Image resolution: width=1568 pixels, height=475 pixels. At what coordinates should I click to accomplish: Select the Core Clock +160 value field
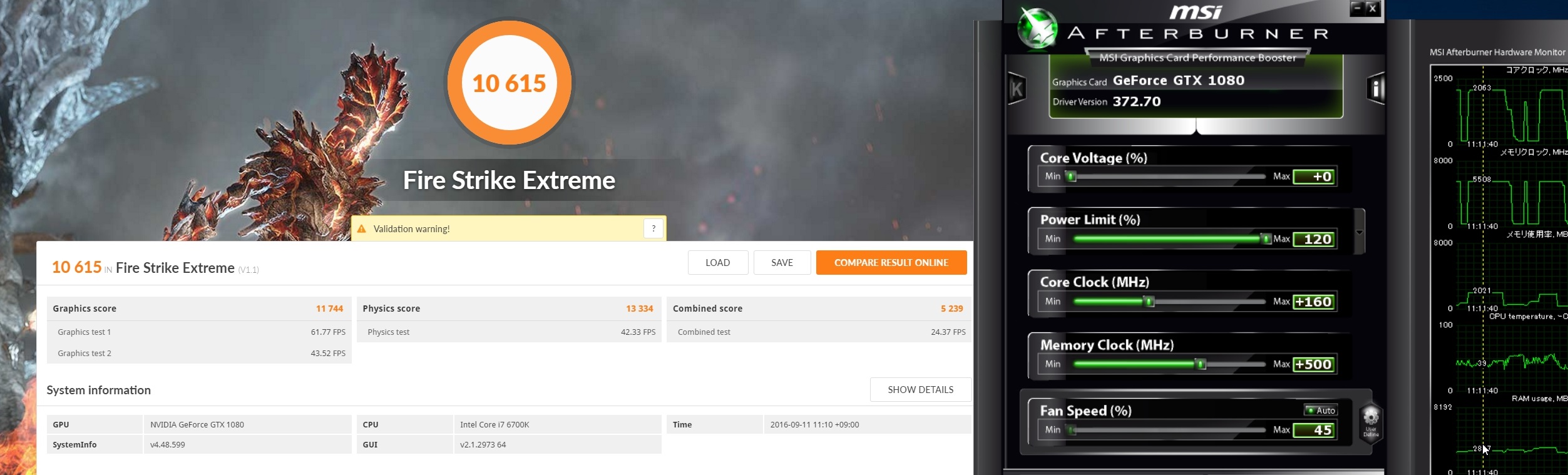click(1314, 302)
